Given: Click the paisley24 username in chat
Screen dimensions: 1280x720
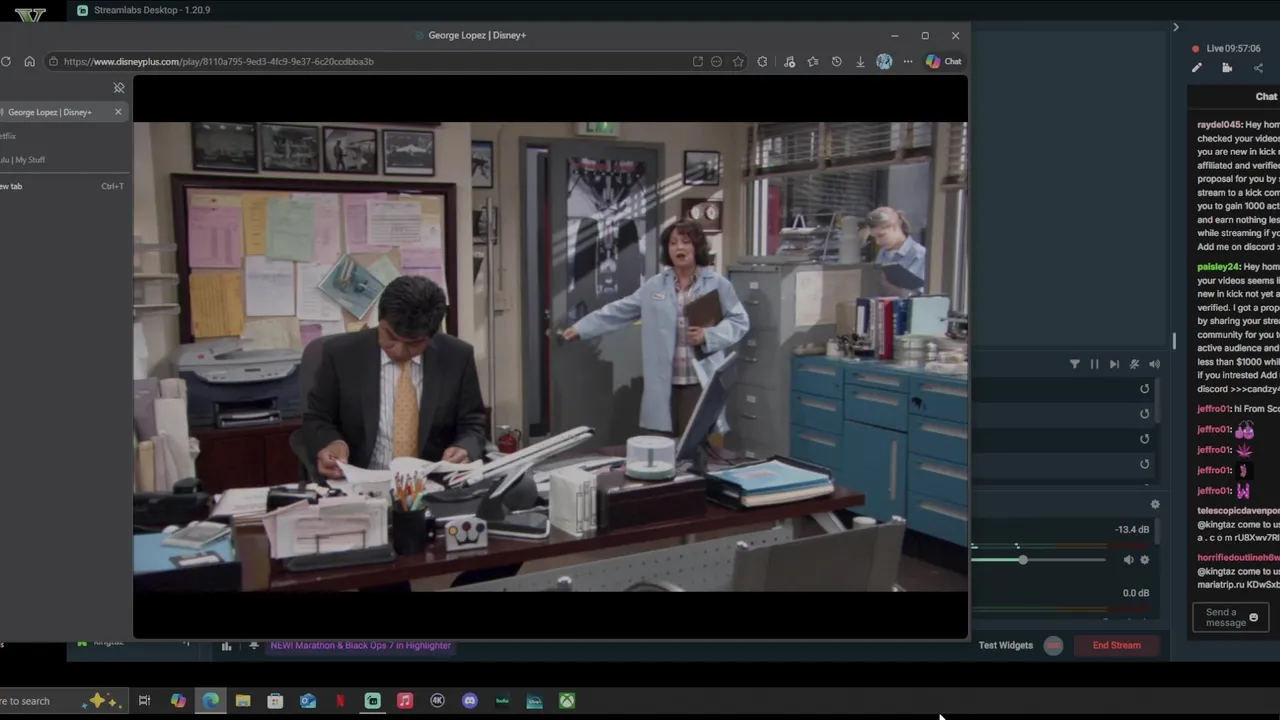Looking at the screenshot, I should (1218, 267).
